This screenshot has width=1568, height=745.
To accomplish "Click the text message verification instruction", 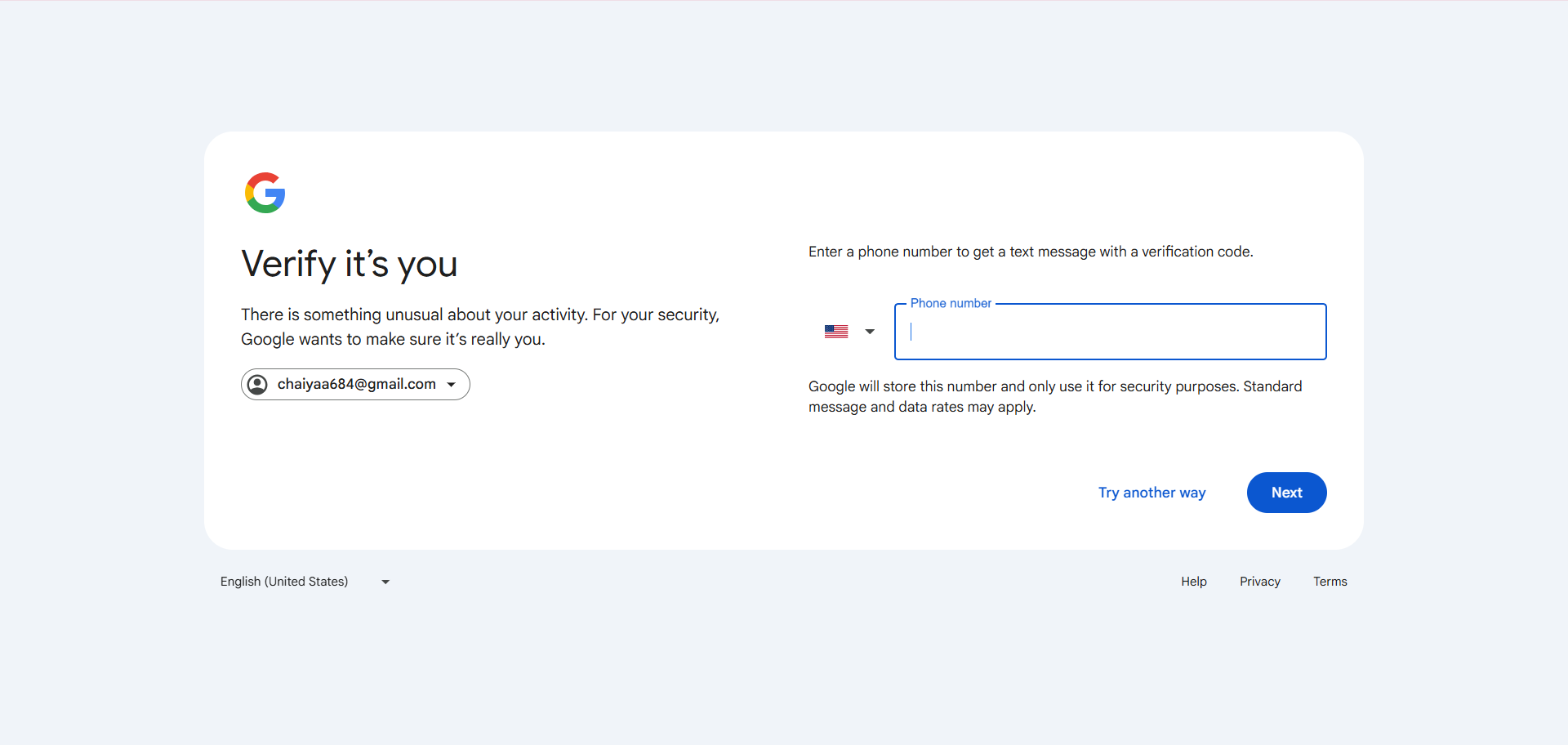I will point(1030,252).
